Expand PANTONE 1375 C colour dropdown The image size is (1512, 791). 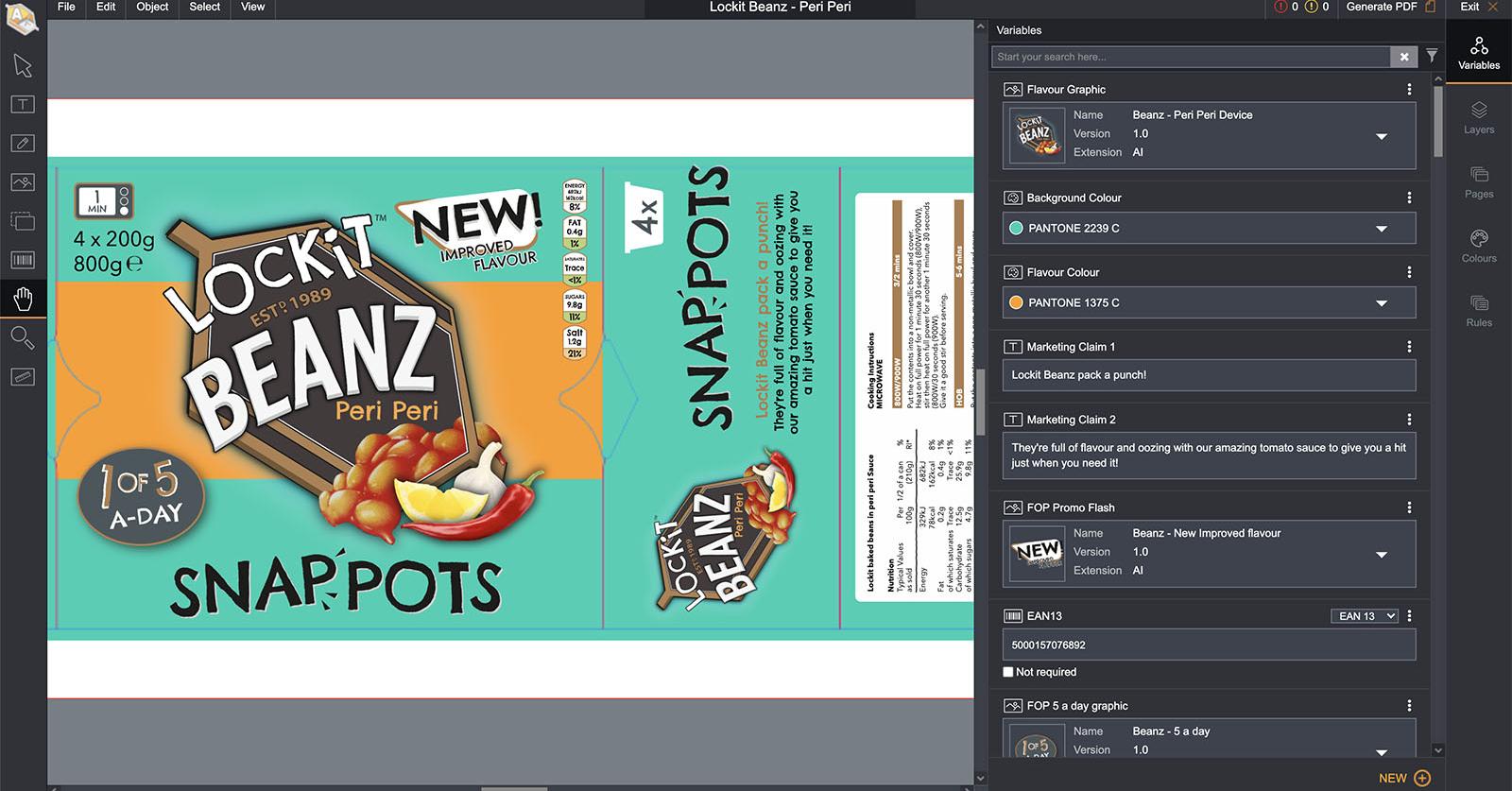tap(1382, 303)
